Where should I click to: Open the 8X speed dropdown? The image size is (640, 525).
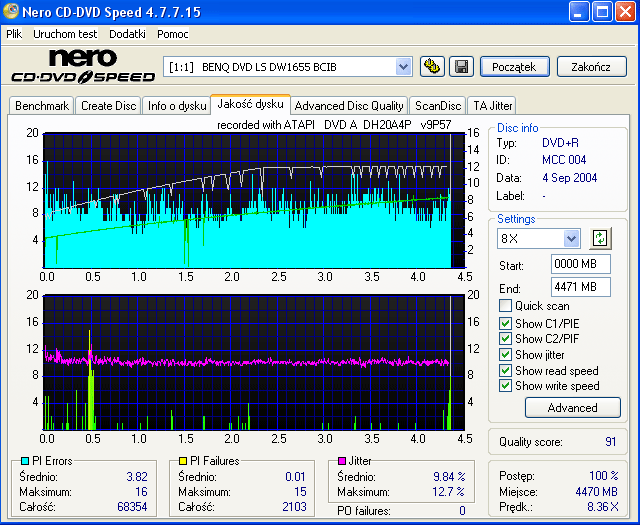tap(571, 238)
